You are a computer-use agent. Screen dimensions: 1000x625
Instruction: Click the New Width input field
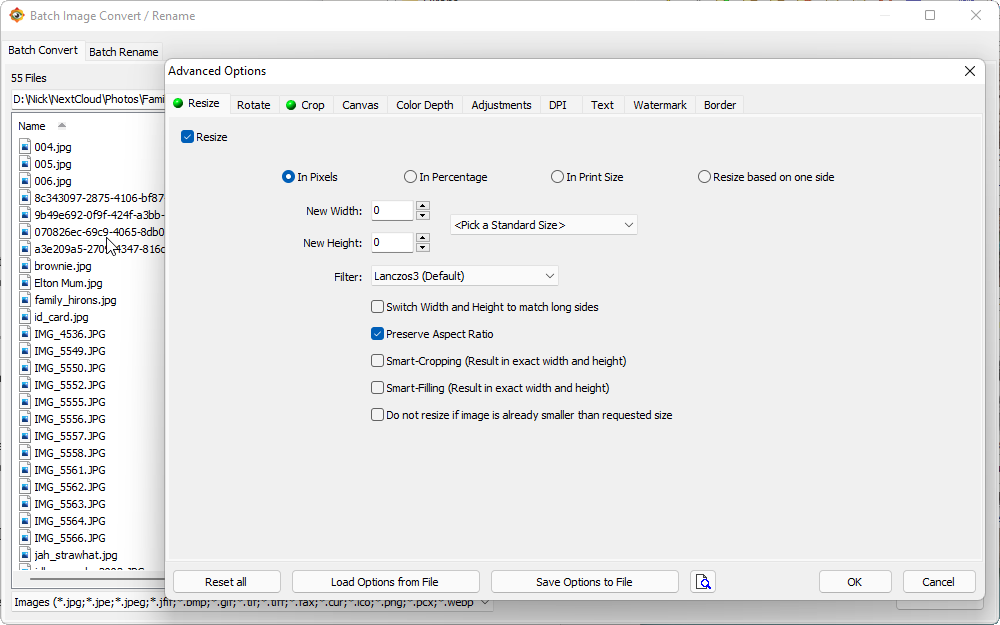[391, 211]
